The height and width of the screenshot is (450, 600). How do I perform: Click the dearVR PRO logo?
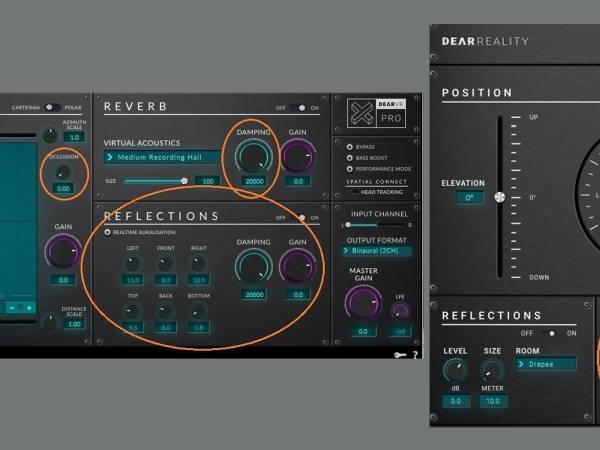pos(377,113)
